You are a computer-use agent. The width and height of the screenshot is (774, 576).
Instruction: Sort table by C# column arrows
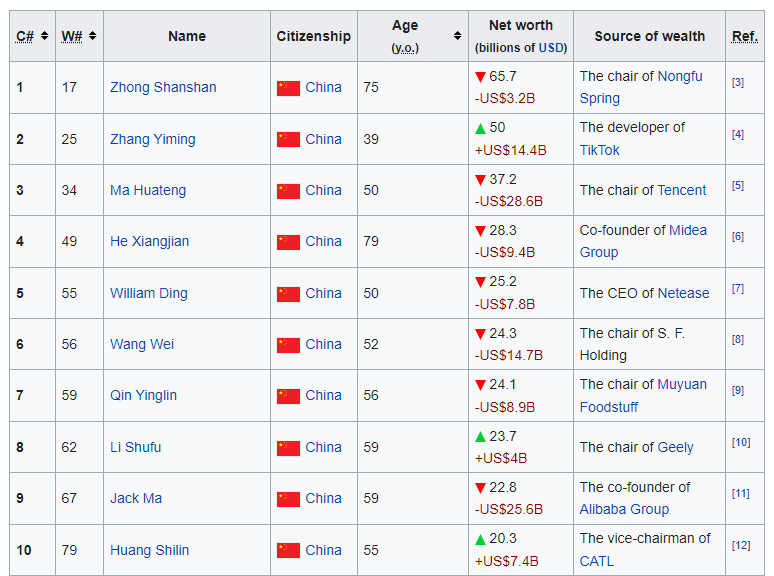click(44, 36)
